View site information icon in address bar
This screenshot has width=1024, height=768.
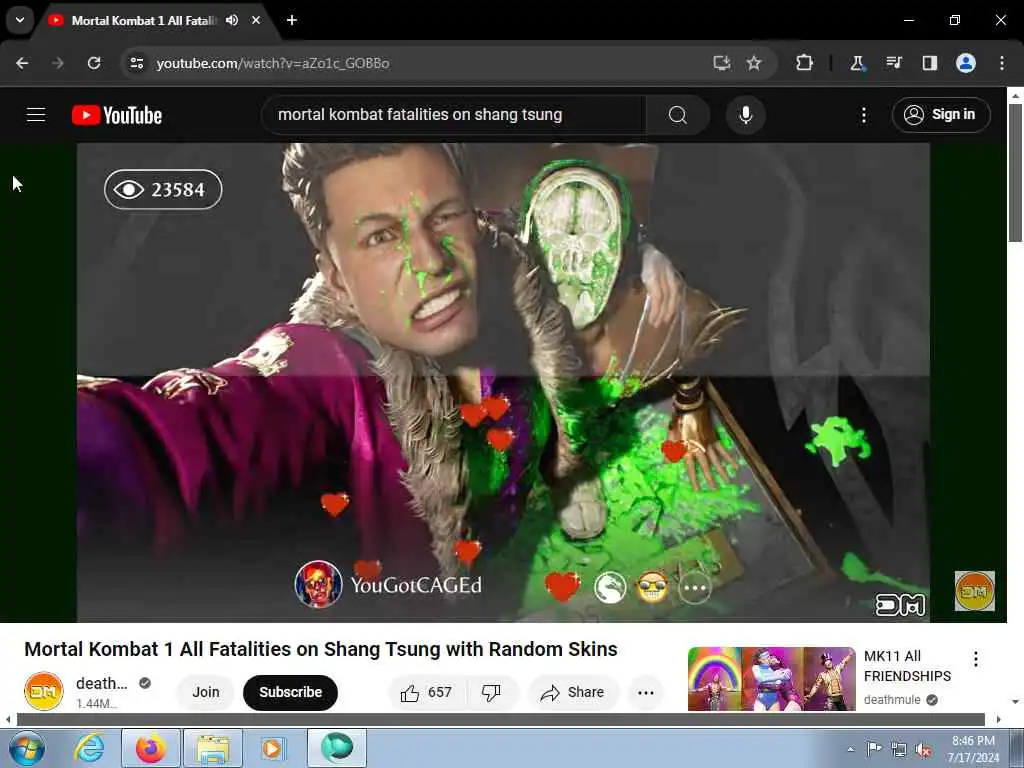[x=136, y=63]
